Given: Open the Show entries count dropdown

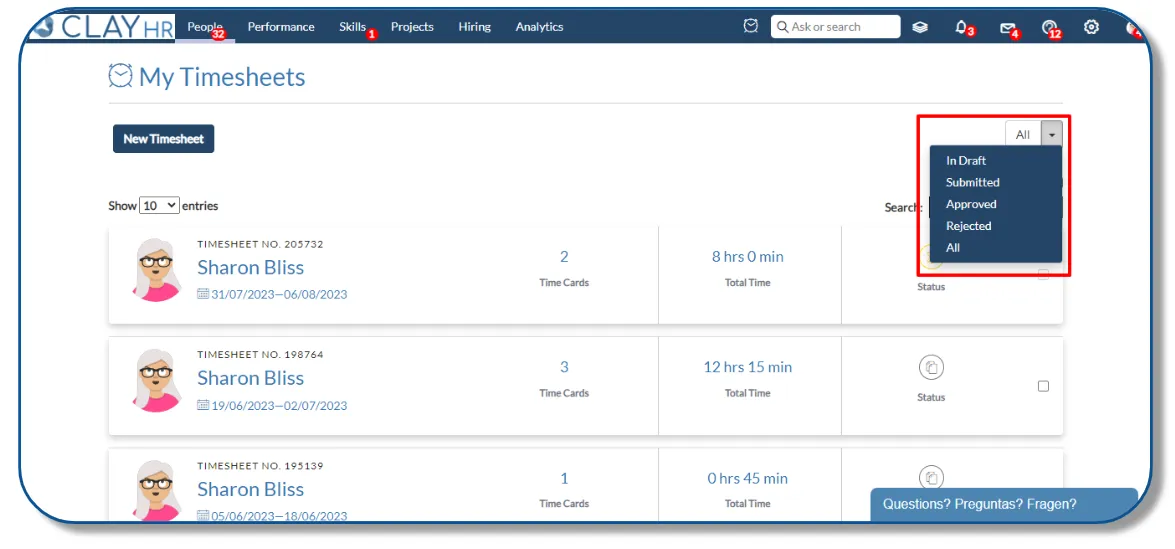Looking at the screenshot, I should 159,205.
